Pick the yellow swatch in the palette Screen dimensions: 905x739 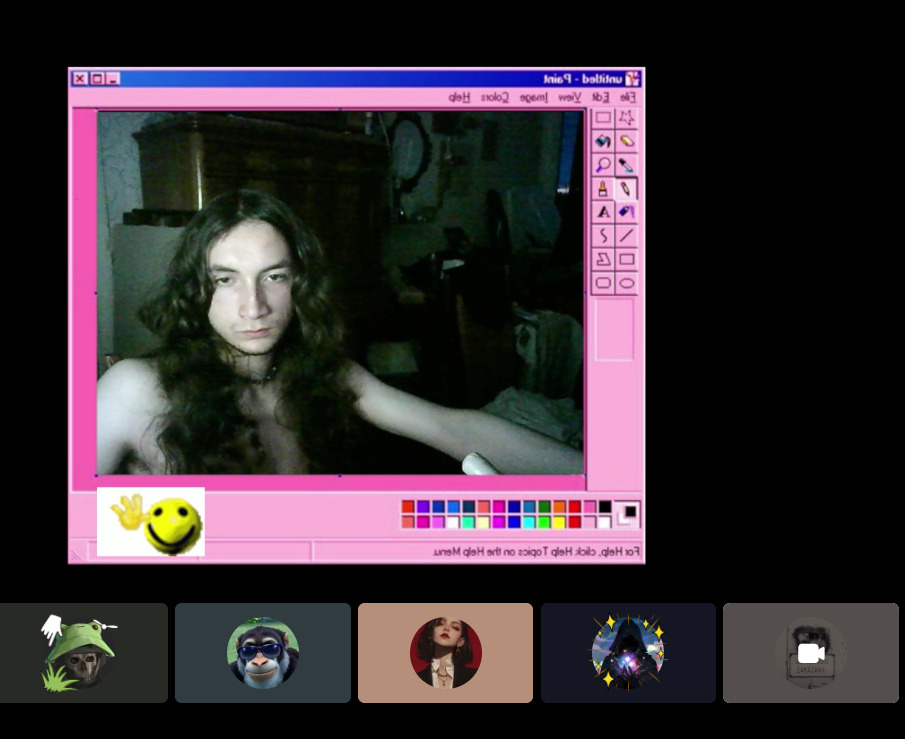(x=560, y=521)
